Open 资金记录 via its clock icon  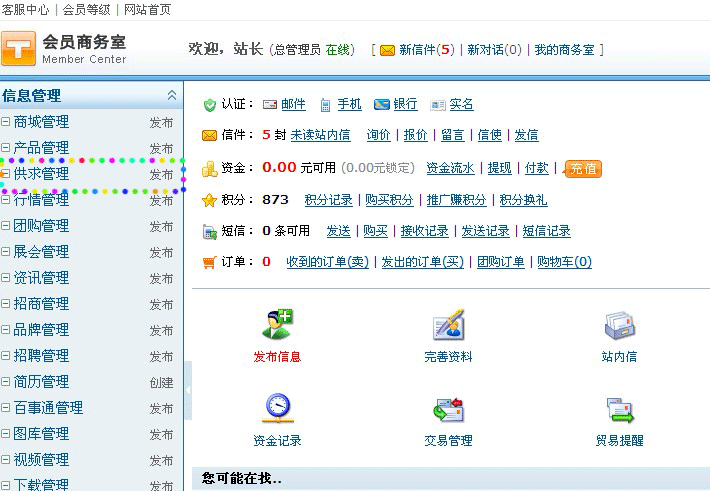(278, 408)
